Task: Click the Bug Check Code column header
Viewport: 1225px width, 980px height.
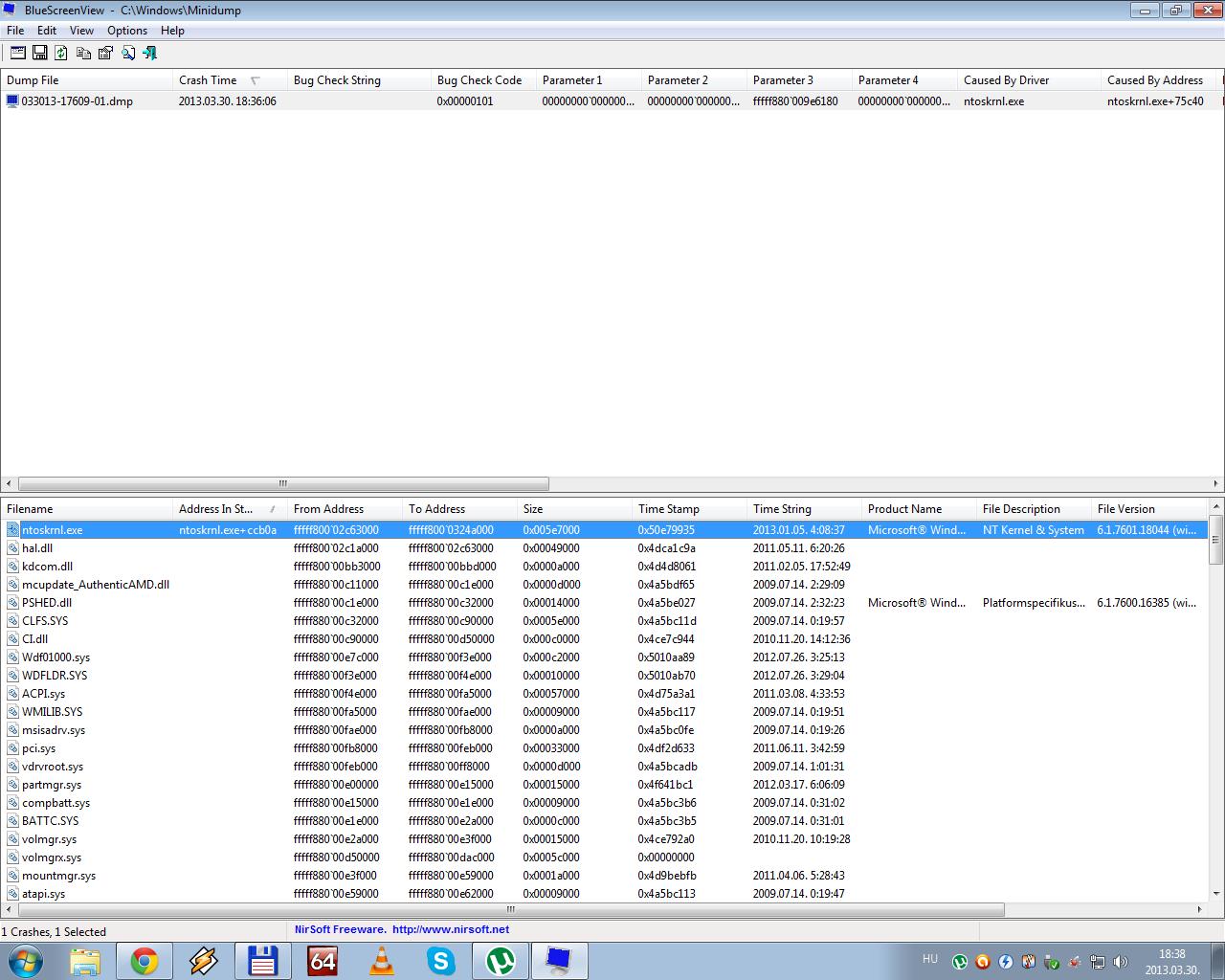Action: (483, 80)
